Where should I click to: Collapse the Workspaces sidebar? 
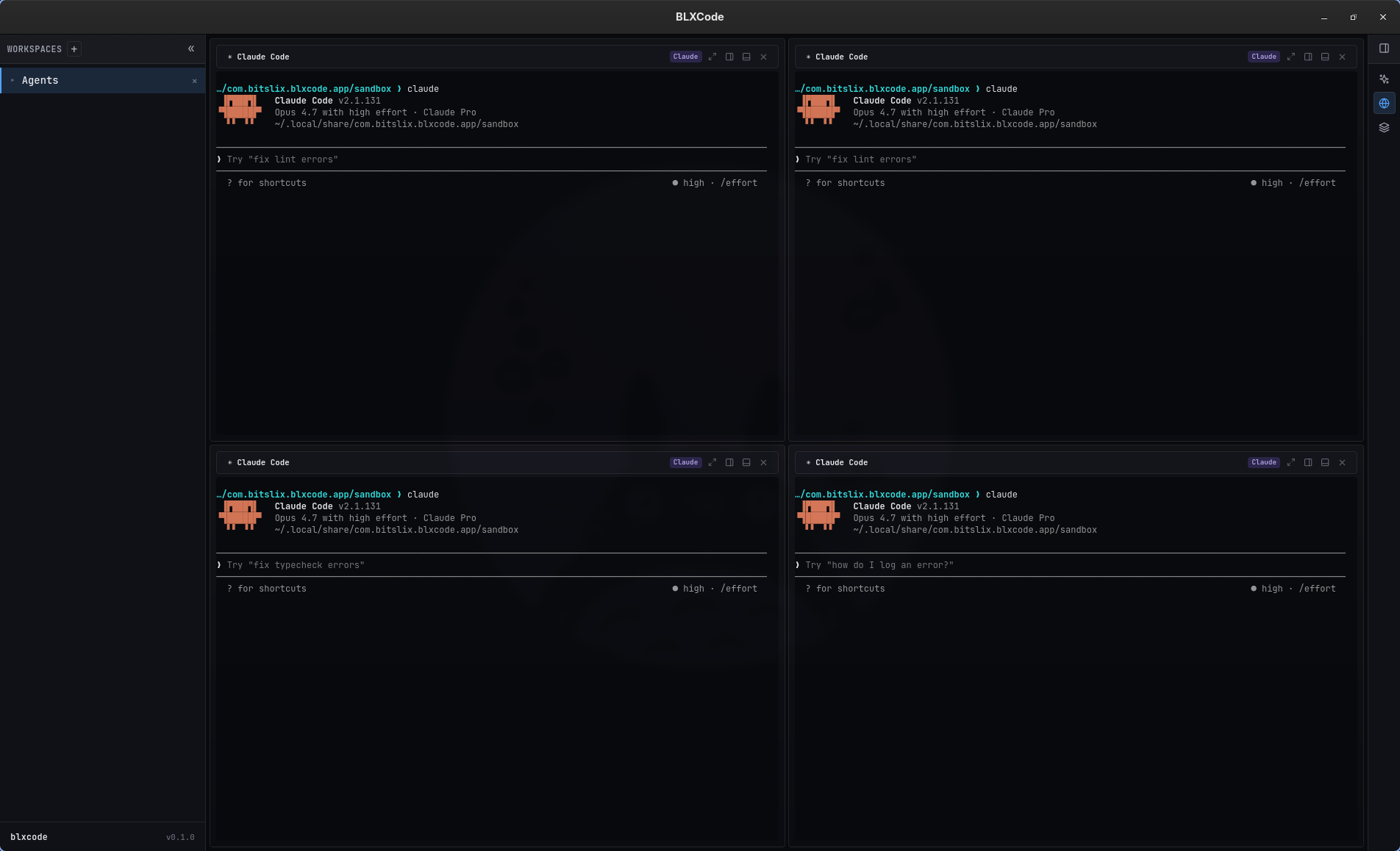coord(191,49)
